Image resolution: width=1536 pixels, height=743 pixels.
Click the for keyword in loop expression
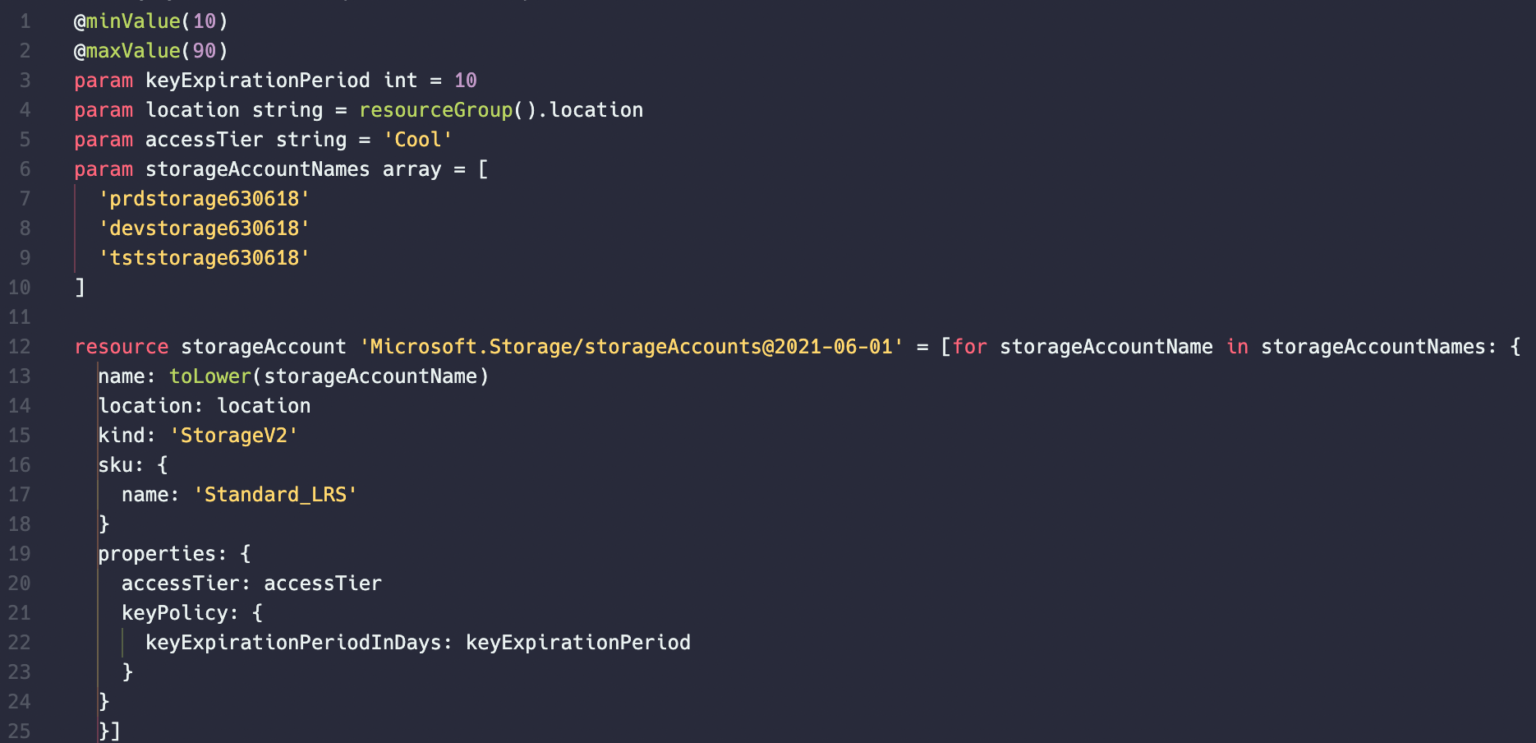click(x=970, y=347)
